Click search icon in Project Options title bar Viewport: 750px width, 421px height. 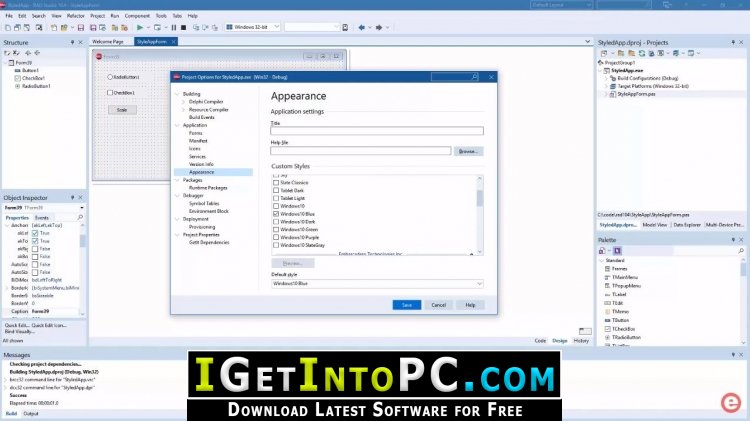pyautogui.click(x=474, y=77)
